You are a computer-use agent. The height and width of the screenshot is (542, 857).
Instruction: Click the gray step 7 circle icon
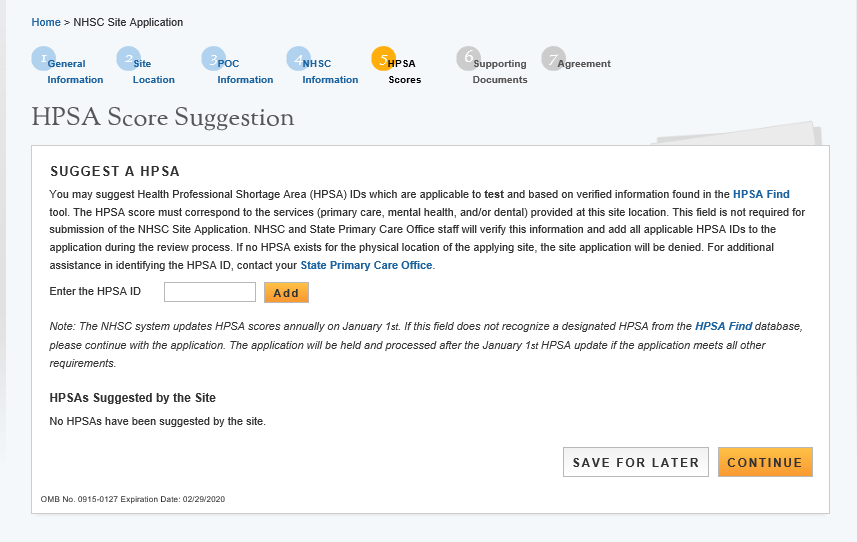tap(553, 59)
